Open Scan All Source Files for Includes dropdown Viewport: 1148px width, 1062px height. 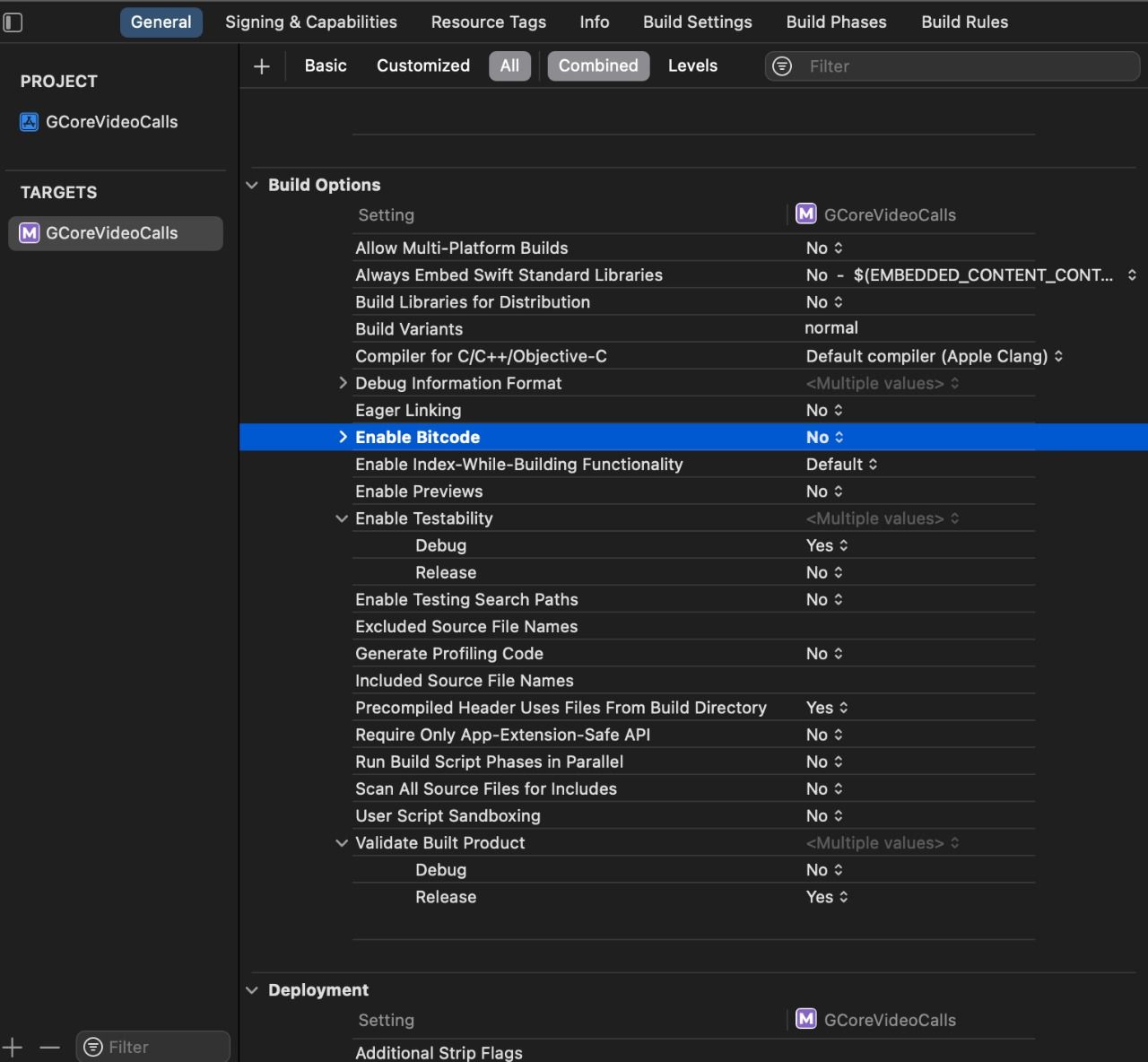tap(824, 788)
